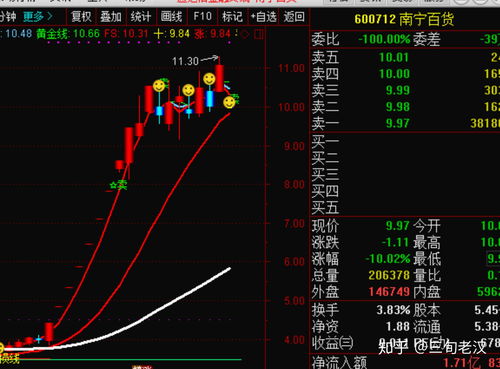The width and height of the screenshot is (500, 369).
Task: Open the 复权 adjustment menu
Action: (81, 16)
